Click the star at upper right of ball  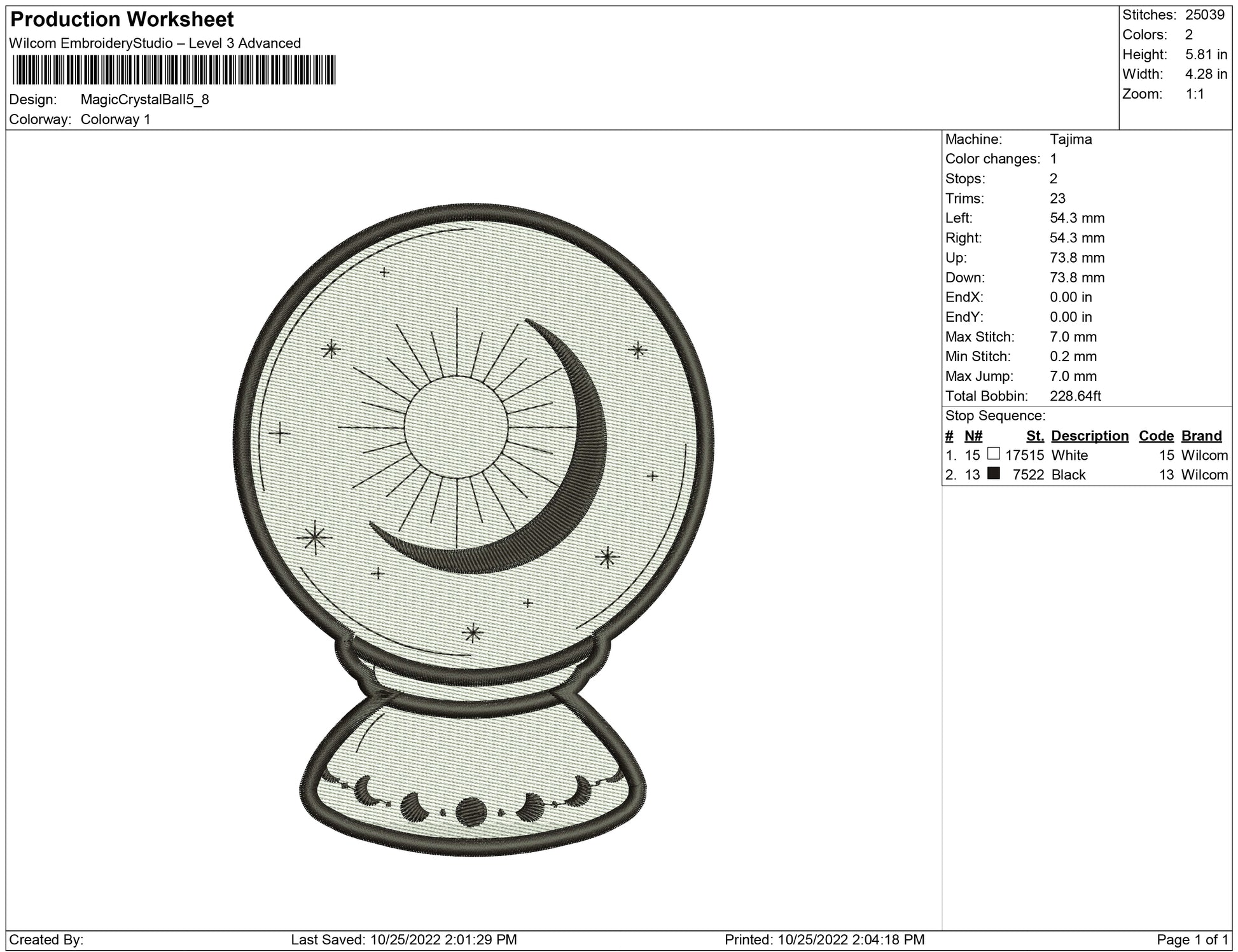(x=637, y=350)
